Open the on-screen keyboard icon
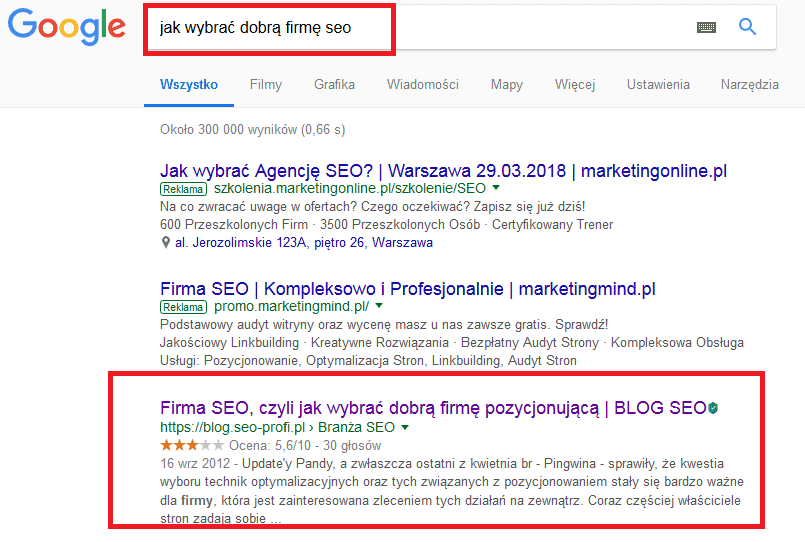The width and height of the screenshot is (805, 542). coord(706,27)
